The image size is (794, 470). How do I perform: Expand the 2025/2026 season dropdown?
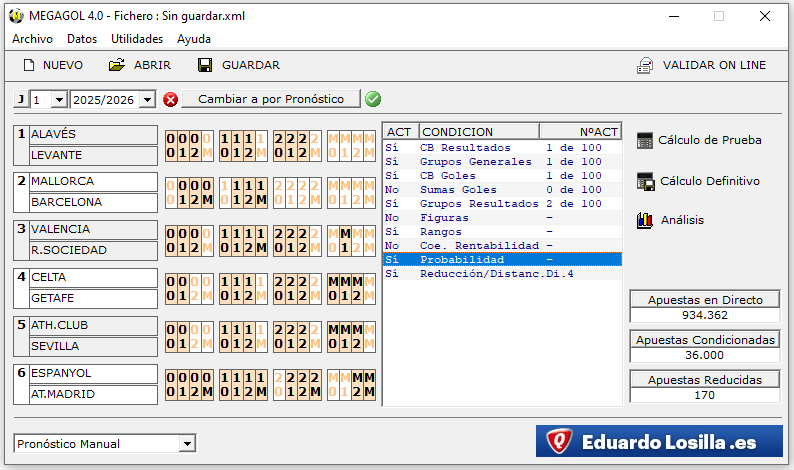(147, 100)
